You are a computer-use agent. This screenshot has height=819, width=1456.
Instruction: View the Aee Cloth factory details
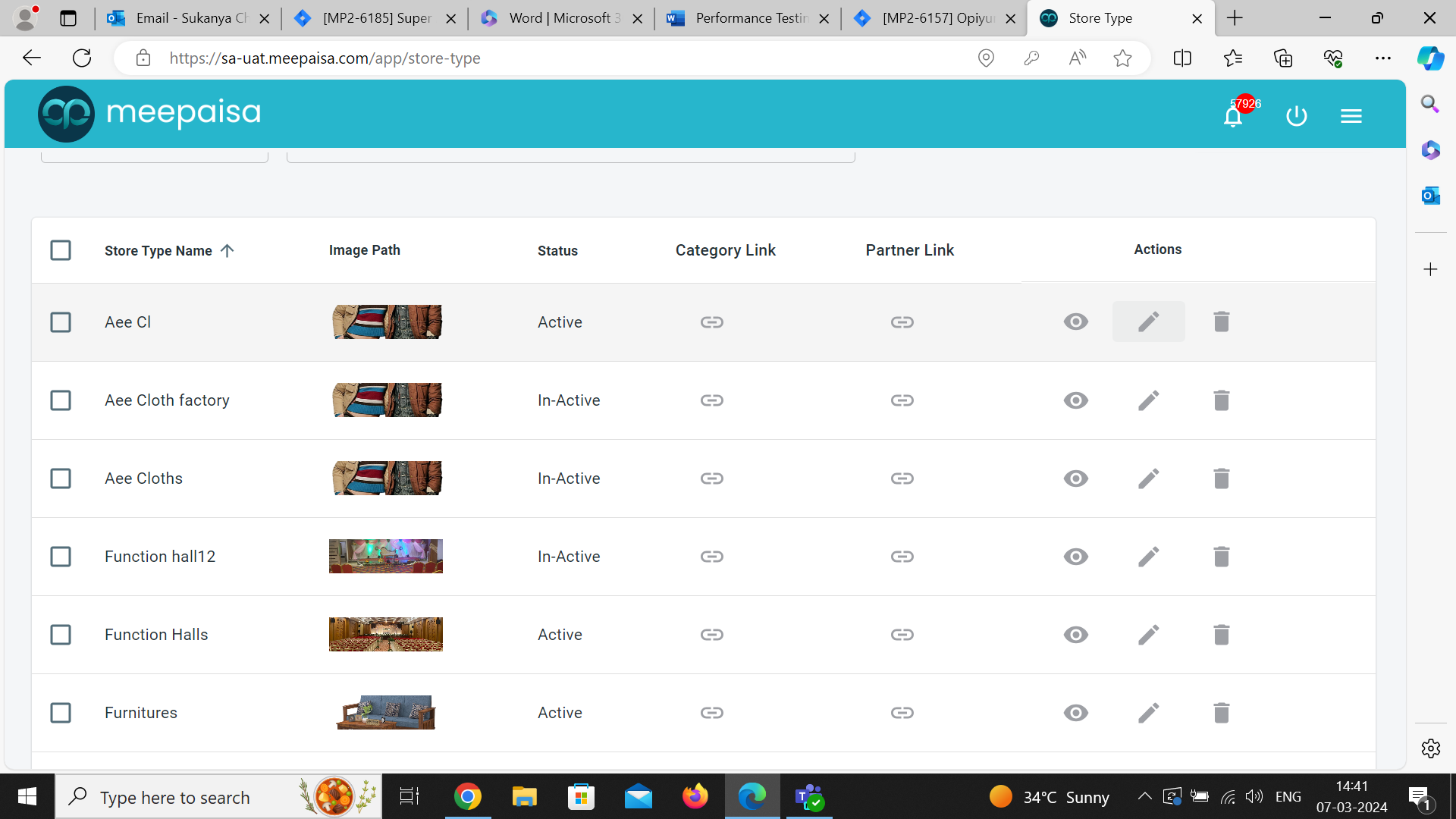[x=1076, y=400]
